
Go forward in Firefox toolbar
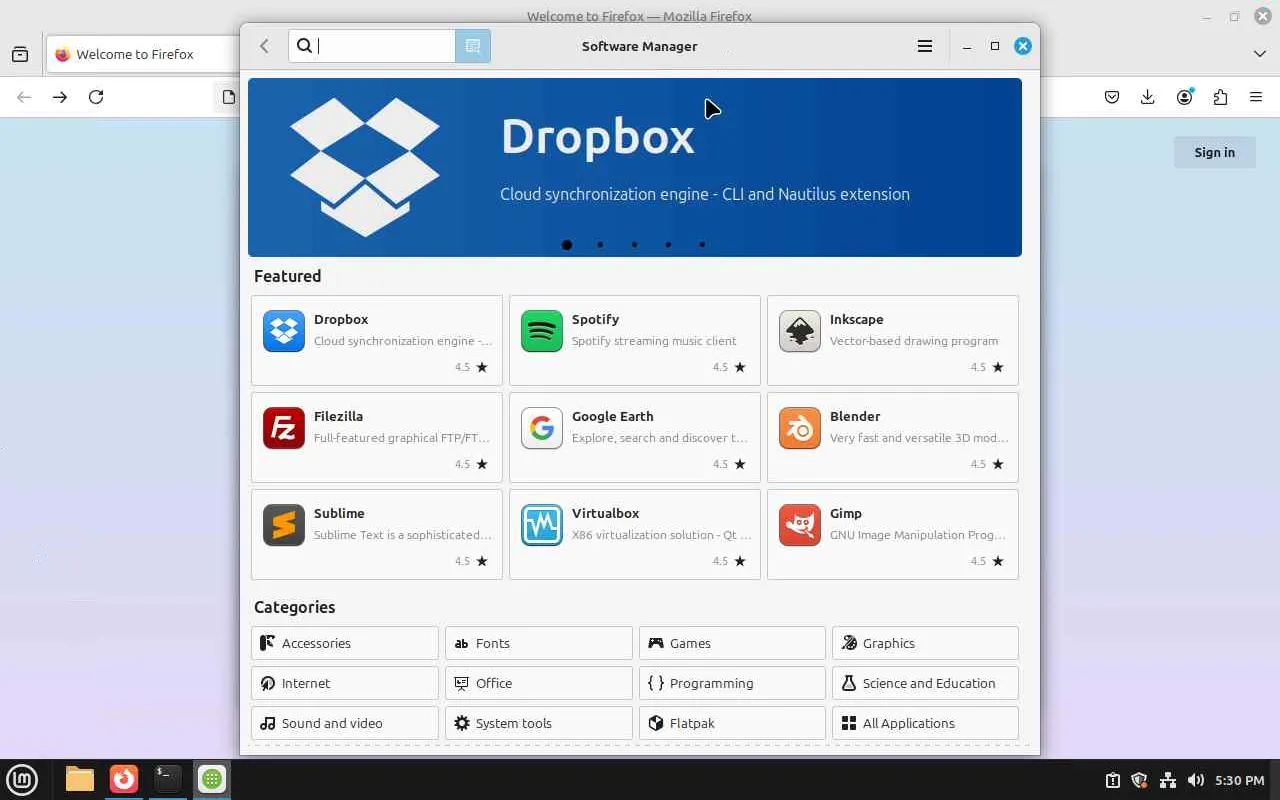point(60,97)
